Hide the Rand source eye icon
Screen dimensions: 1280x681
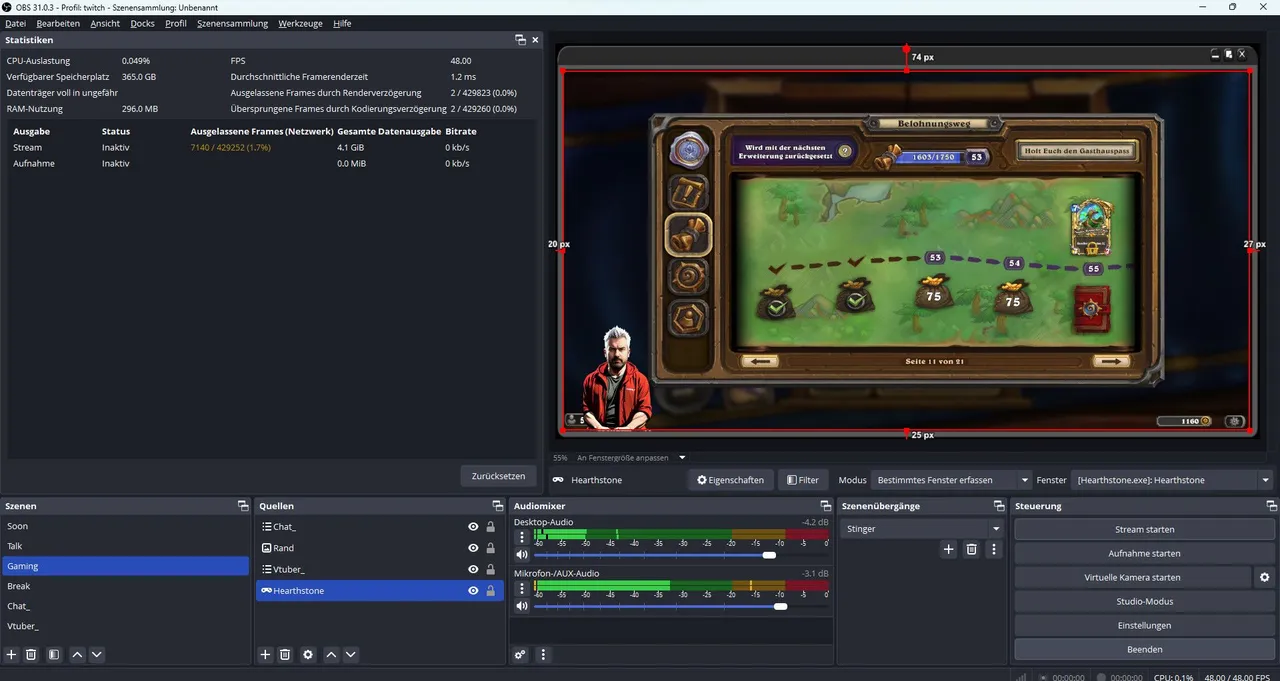point(473,548)
